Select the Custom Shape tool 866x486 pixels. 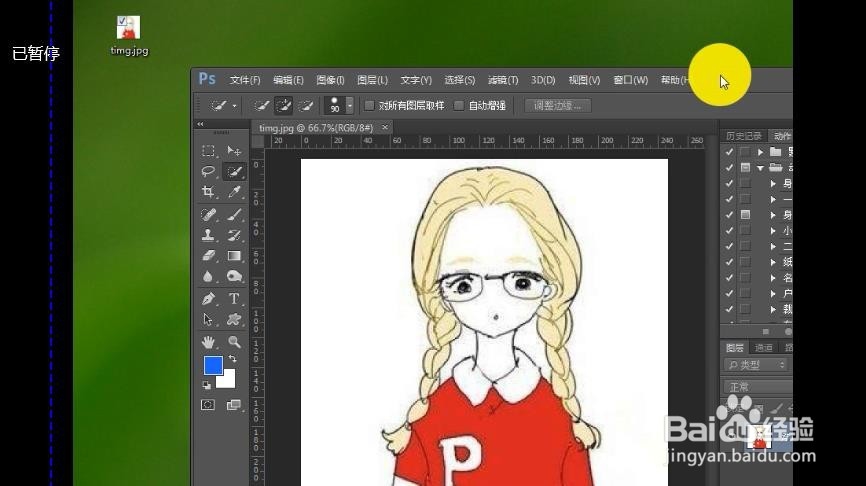pos(234,320)
